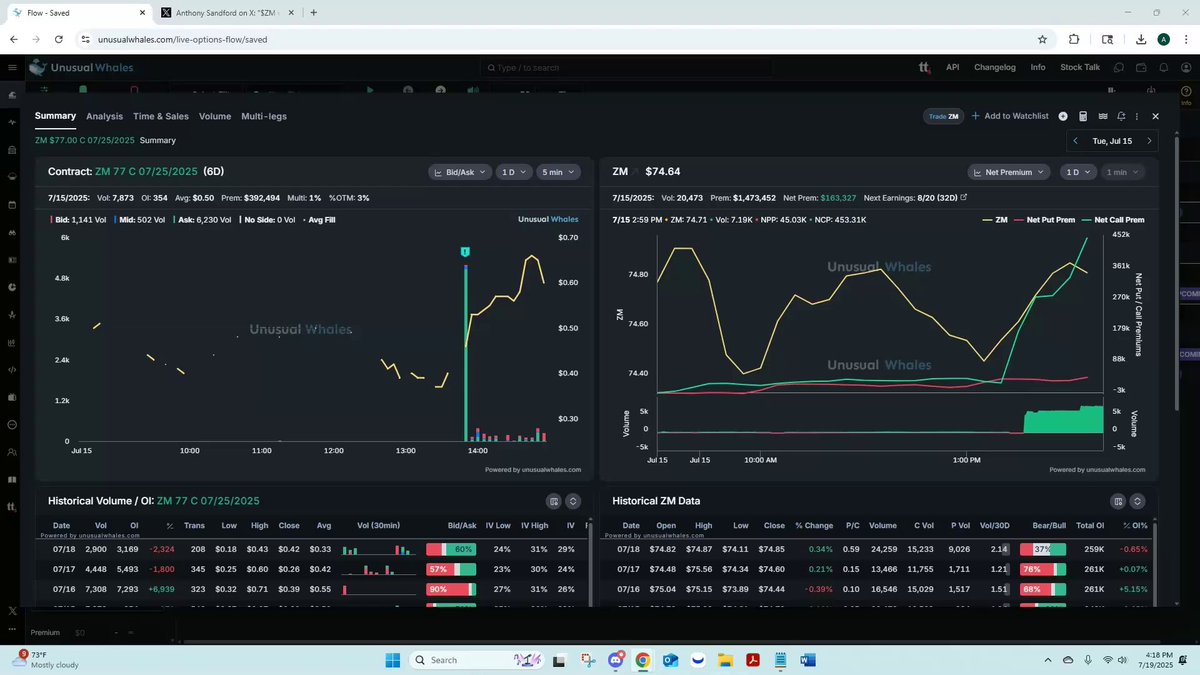Open the Net Premium dropdown
This screenshot has width=1200, height=675.
(x=1008, y=172)
